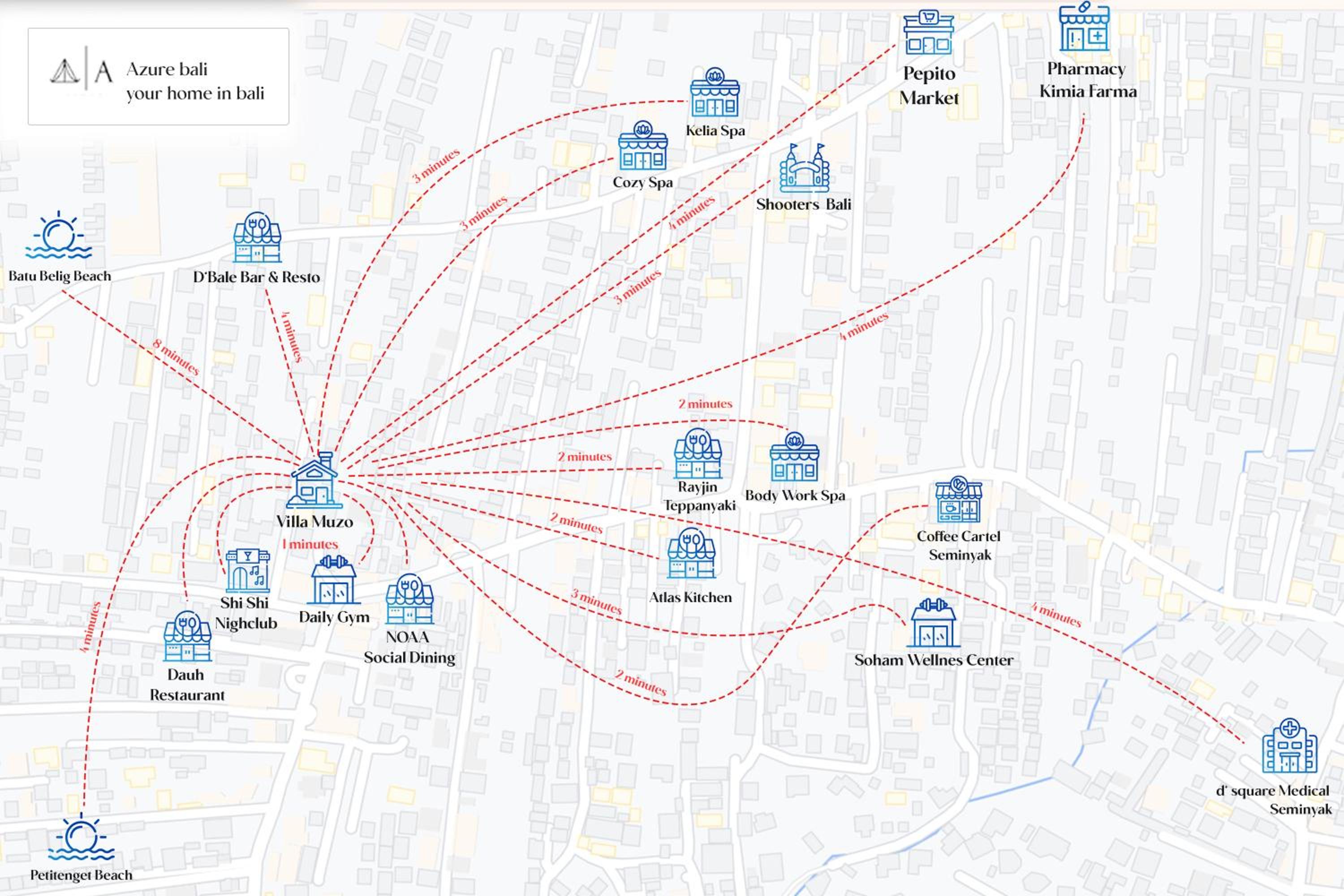Select the Pepito Market label
Viewport: 1344px width, 896px height.
tap(929, 86)
